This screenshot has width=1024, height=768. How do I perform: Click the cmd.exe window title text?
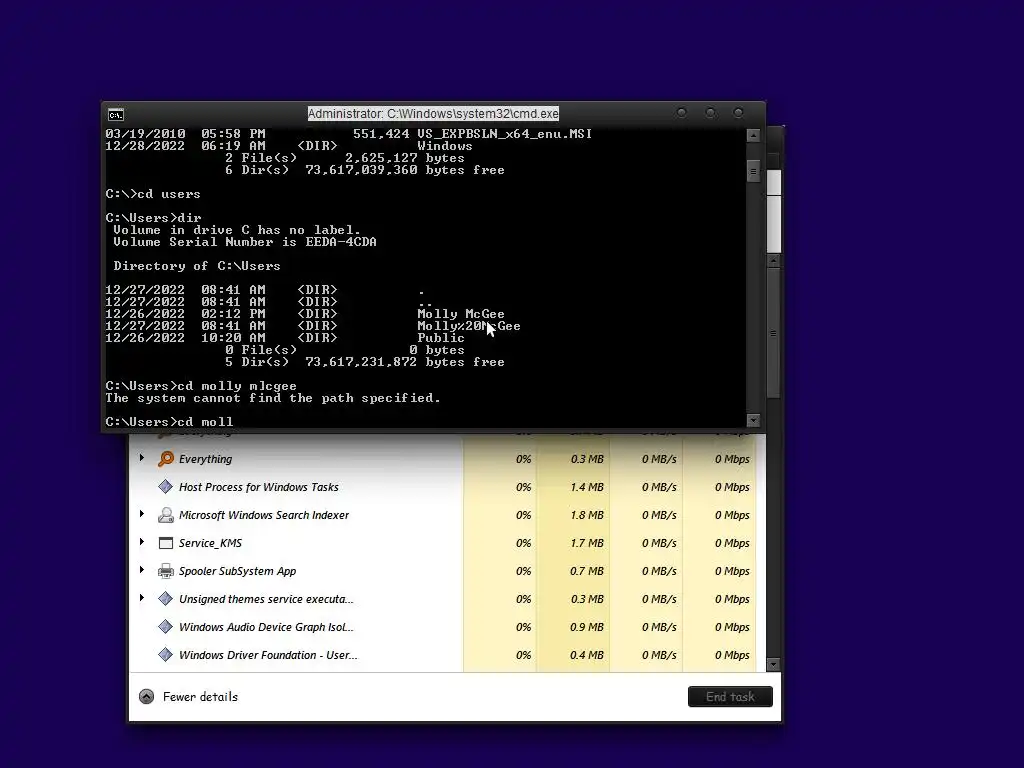(433, 114)
